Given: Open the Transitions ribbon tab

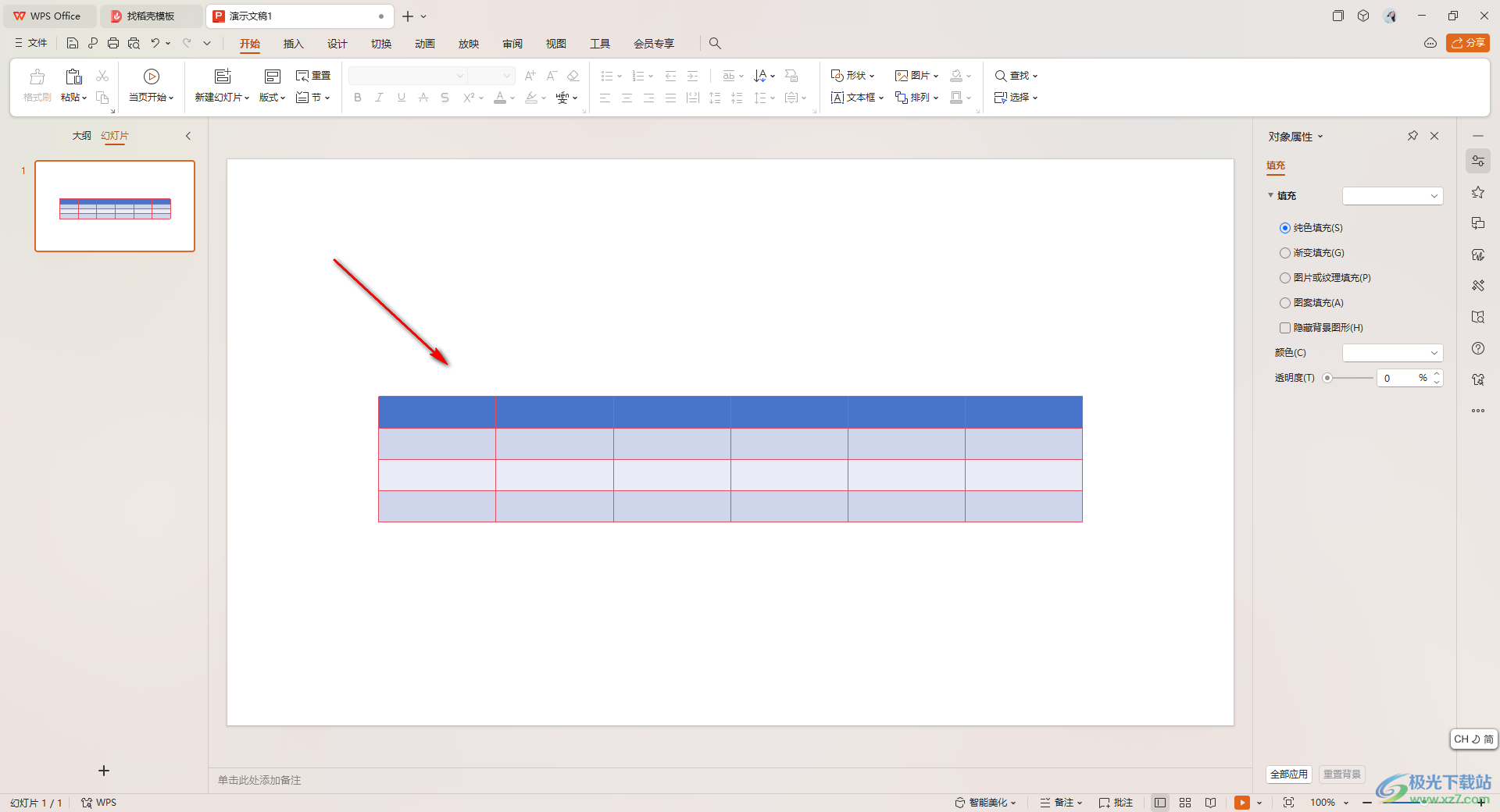Looking at the screenshot, I should click(x=380, y=44).
